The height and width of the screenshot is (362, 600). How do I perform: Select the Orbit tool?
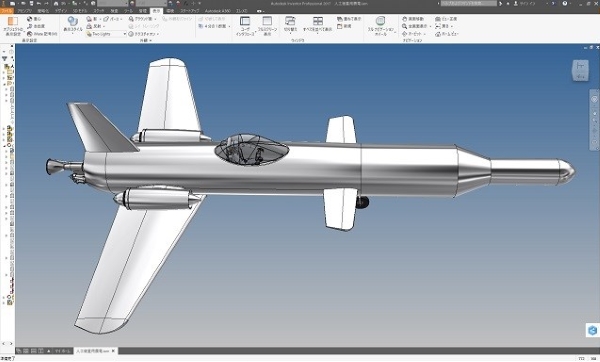pos(413,34)
